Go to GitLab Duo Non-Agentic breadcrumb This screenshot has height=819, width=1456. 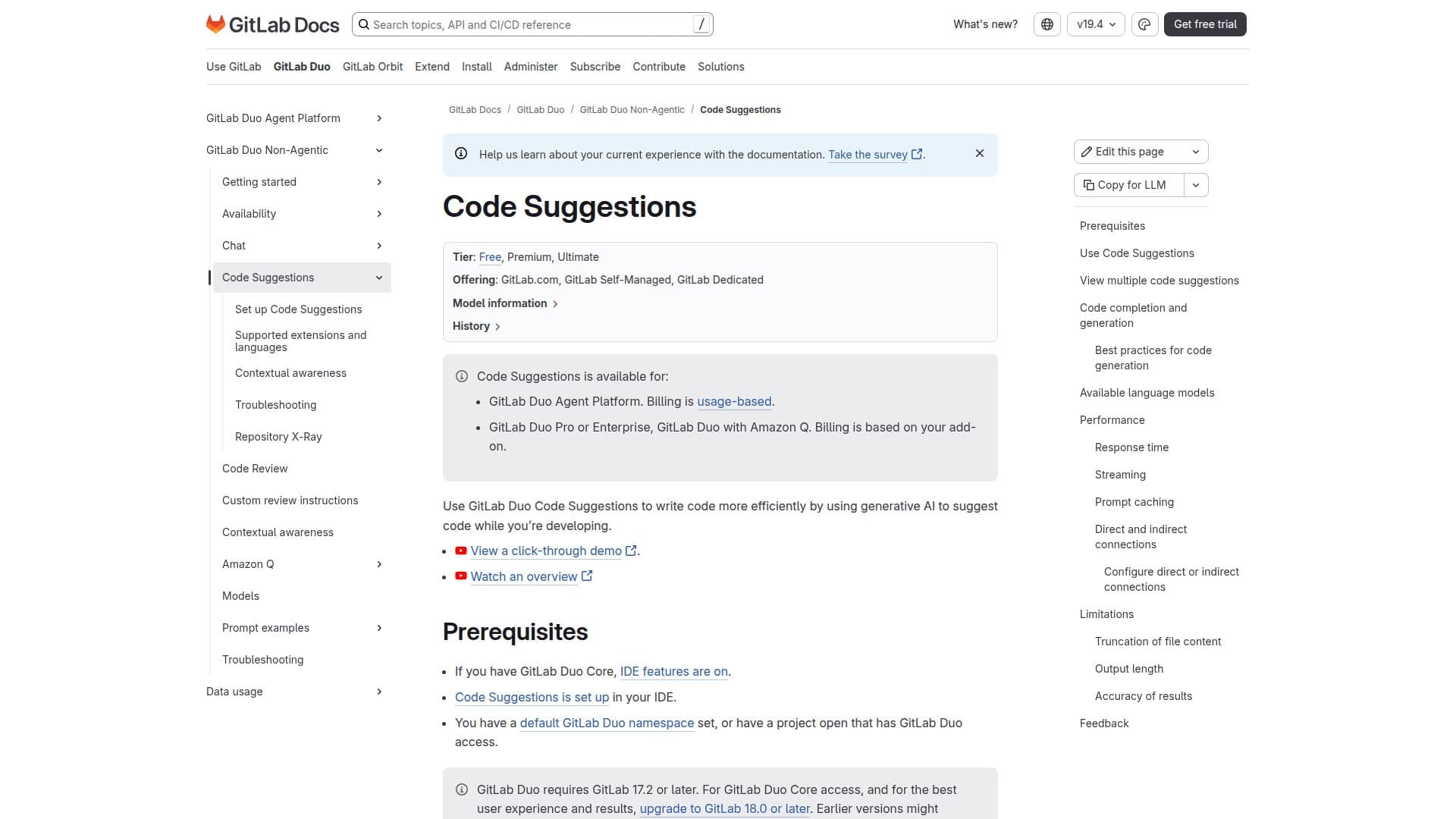tap(632, 110)
